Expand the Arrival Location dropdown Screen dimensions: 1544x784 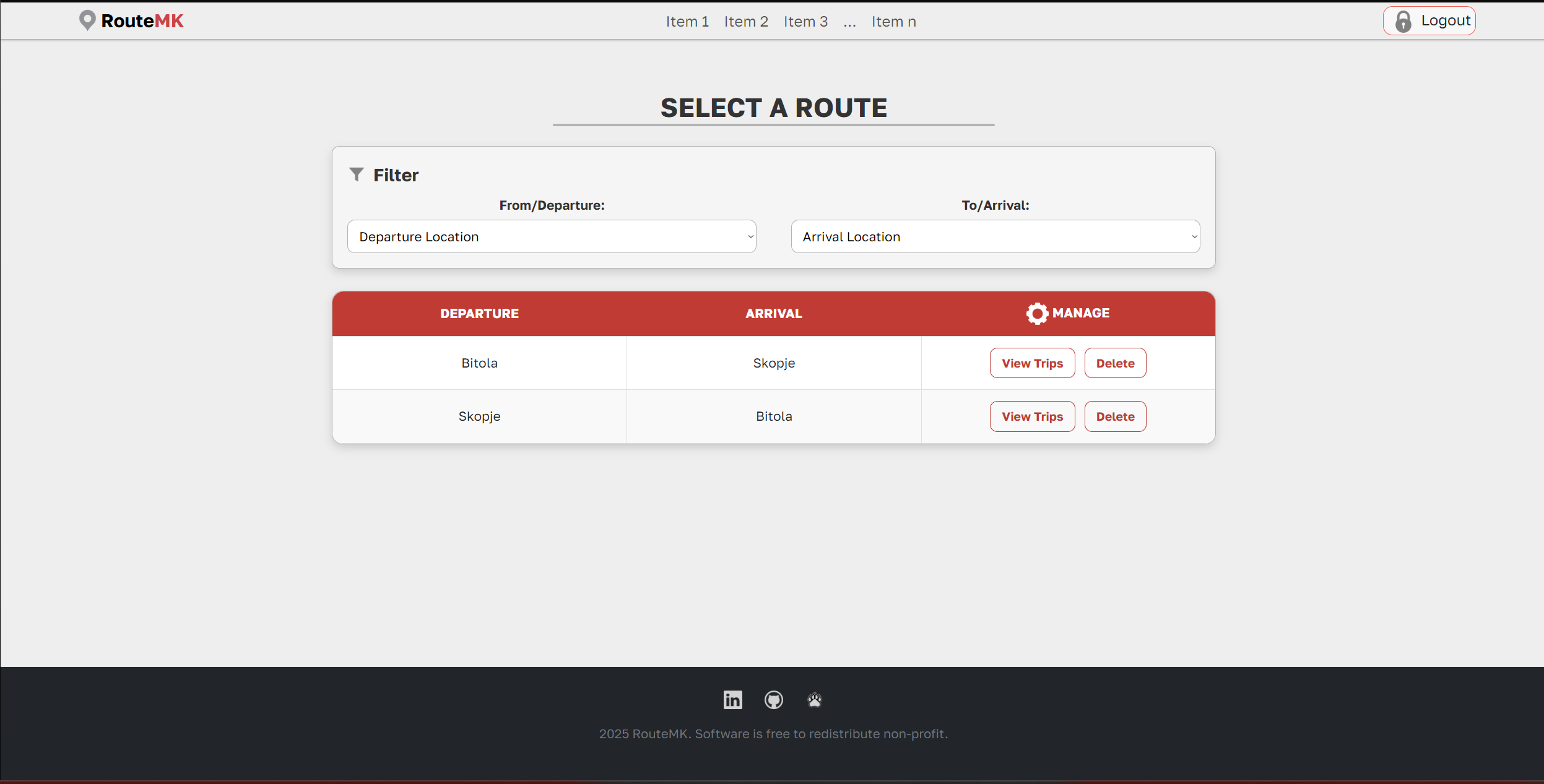pyautogui.click(x=995, y=236)
